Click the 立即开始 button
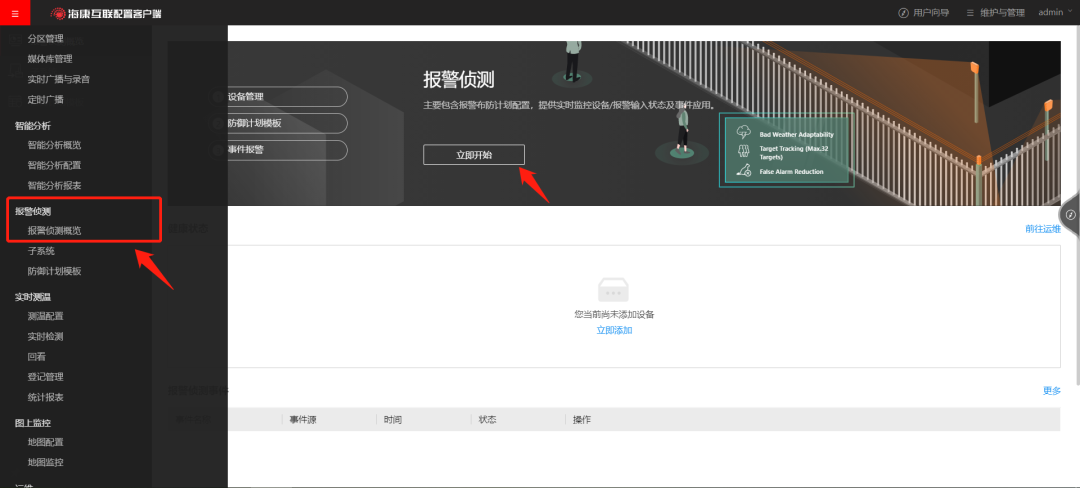This screenshot has width=1080, height=488. tap(473, 155)
